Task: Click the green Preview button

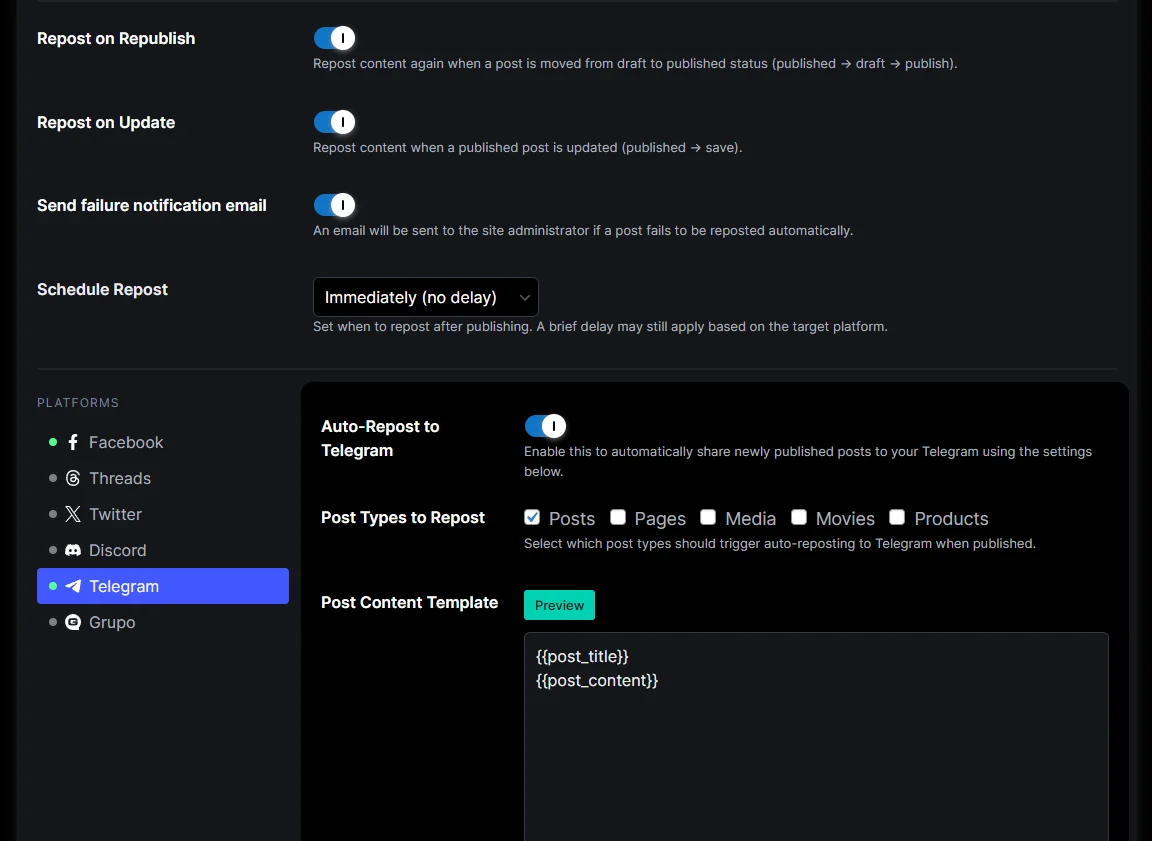Action: [559, 605]
